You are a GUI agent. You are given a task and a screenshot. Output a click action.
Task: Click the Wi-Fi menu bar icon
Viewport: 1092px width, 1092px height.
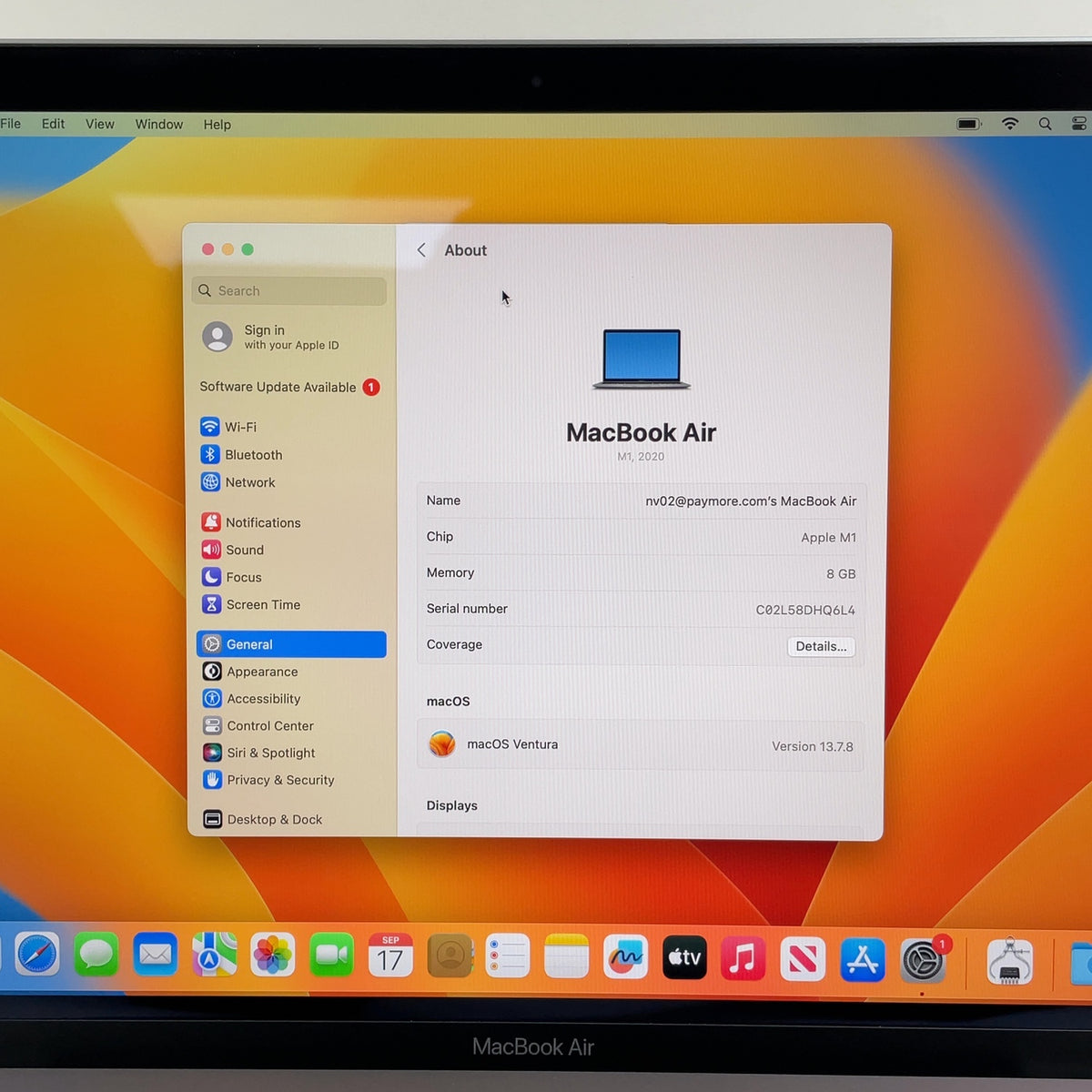coord(1010,124)
